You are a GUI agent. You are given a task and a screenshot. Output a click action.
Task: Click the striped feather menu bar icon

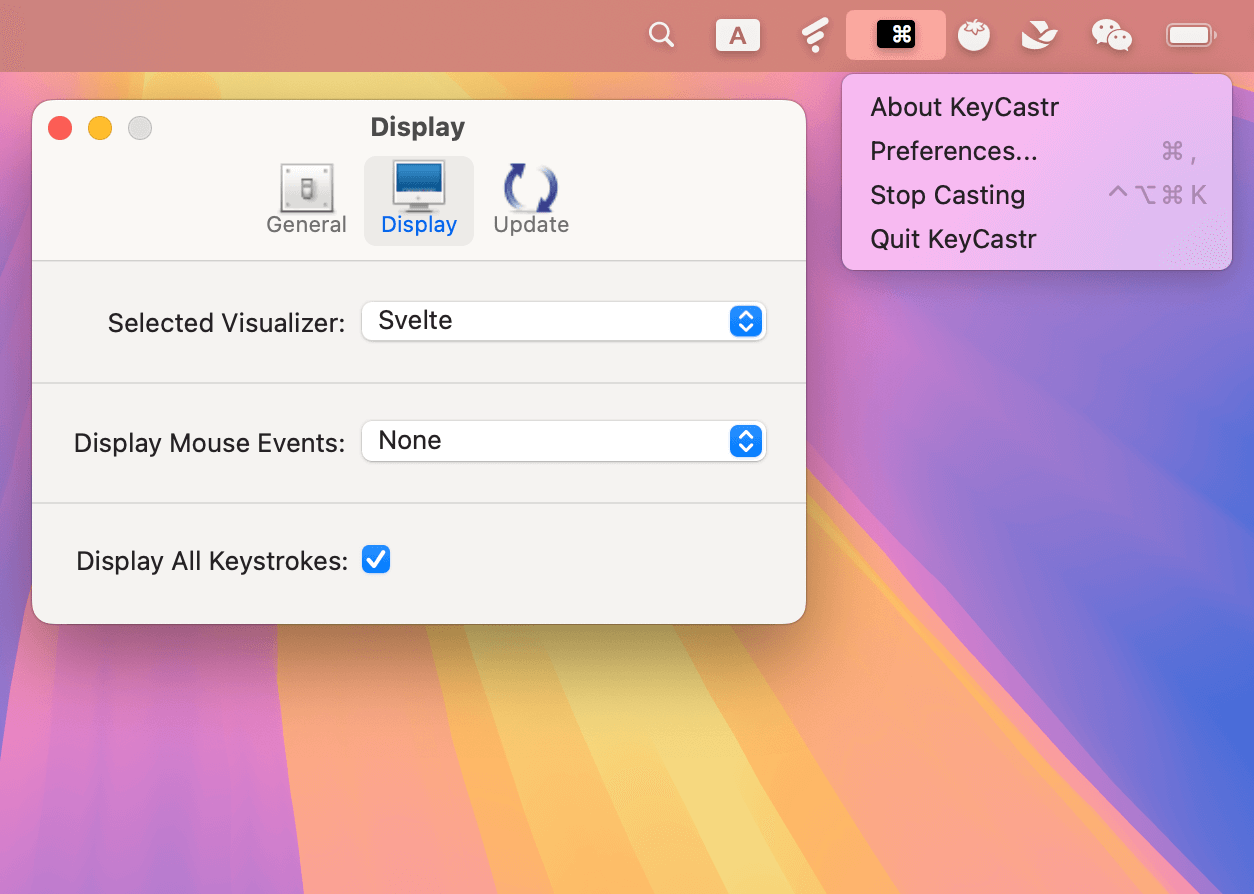point(815,36)
